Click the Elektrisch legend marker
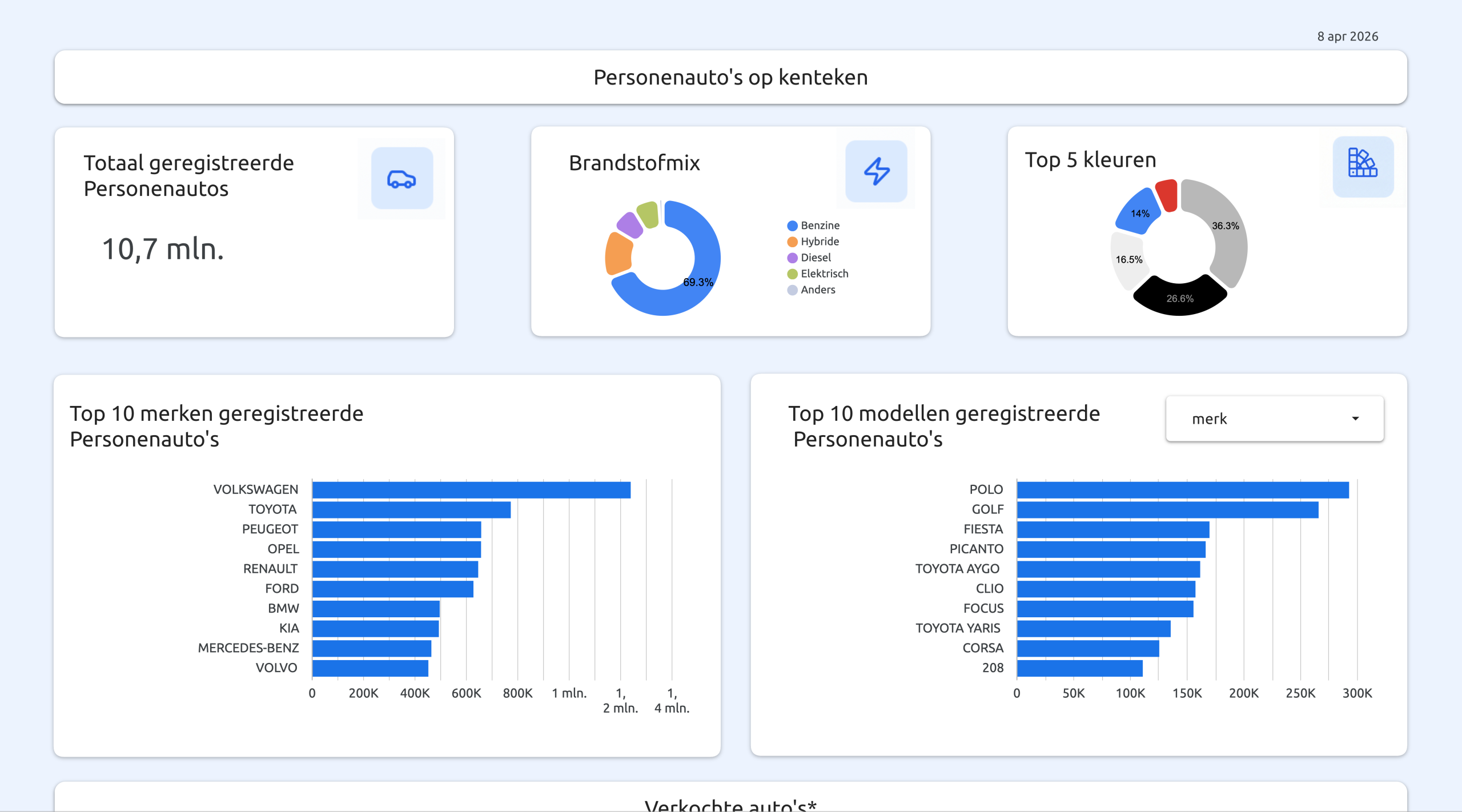1462x812 pixels. tap(792, 273)
